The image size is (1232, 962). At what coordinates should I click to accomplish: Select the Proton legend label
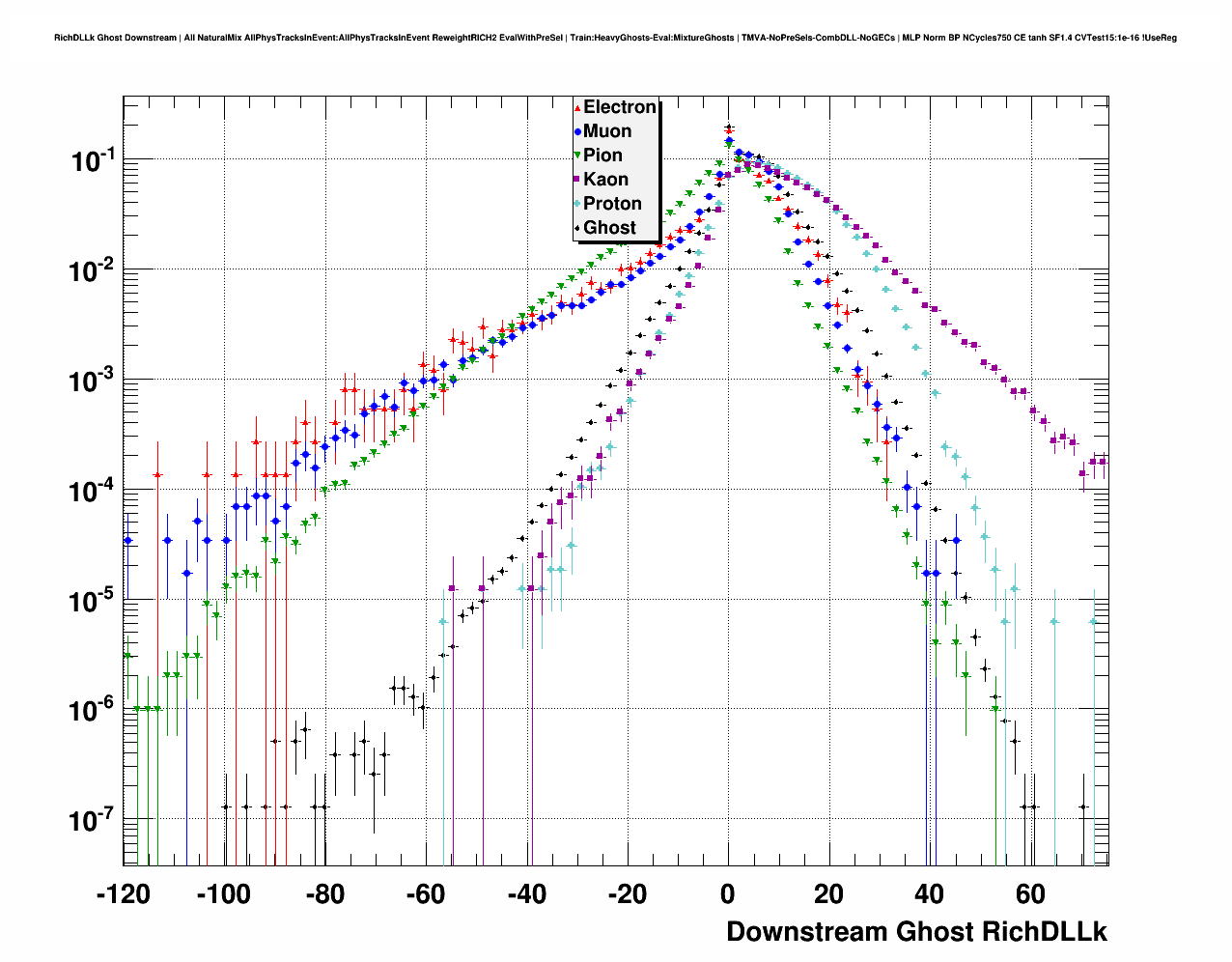(612, 204)
